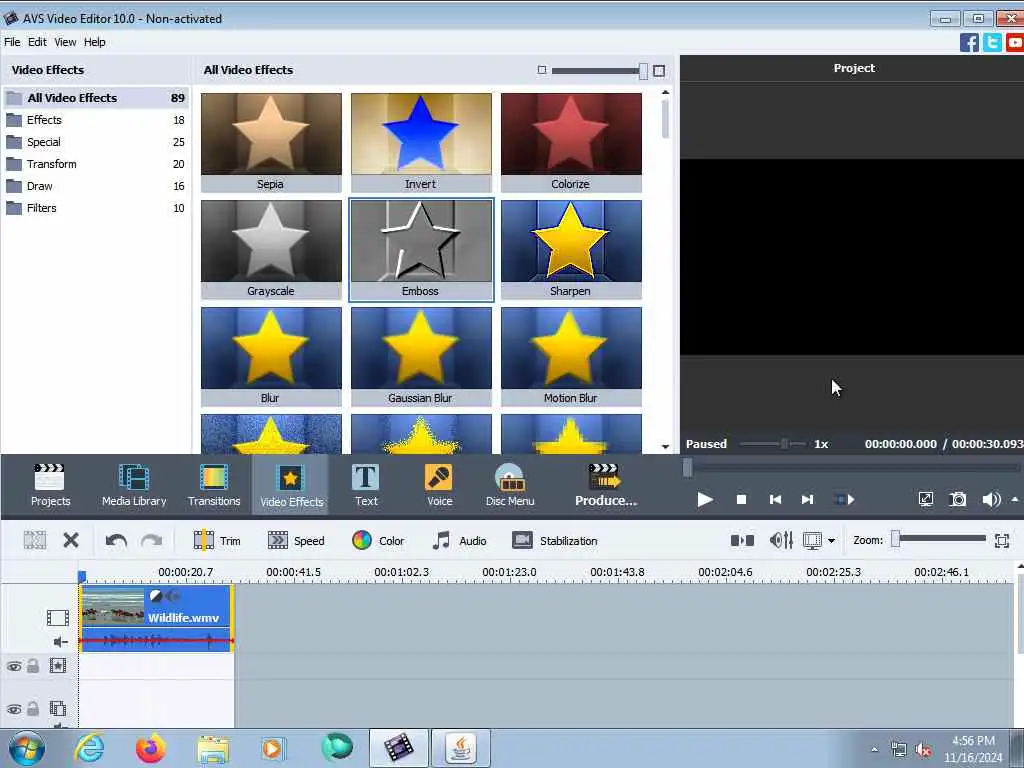Click the storyboard/timeline switch icon
This screenshot has height=768, width=1024.
coord(742,541)
